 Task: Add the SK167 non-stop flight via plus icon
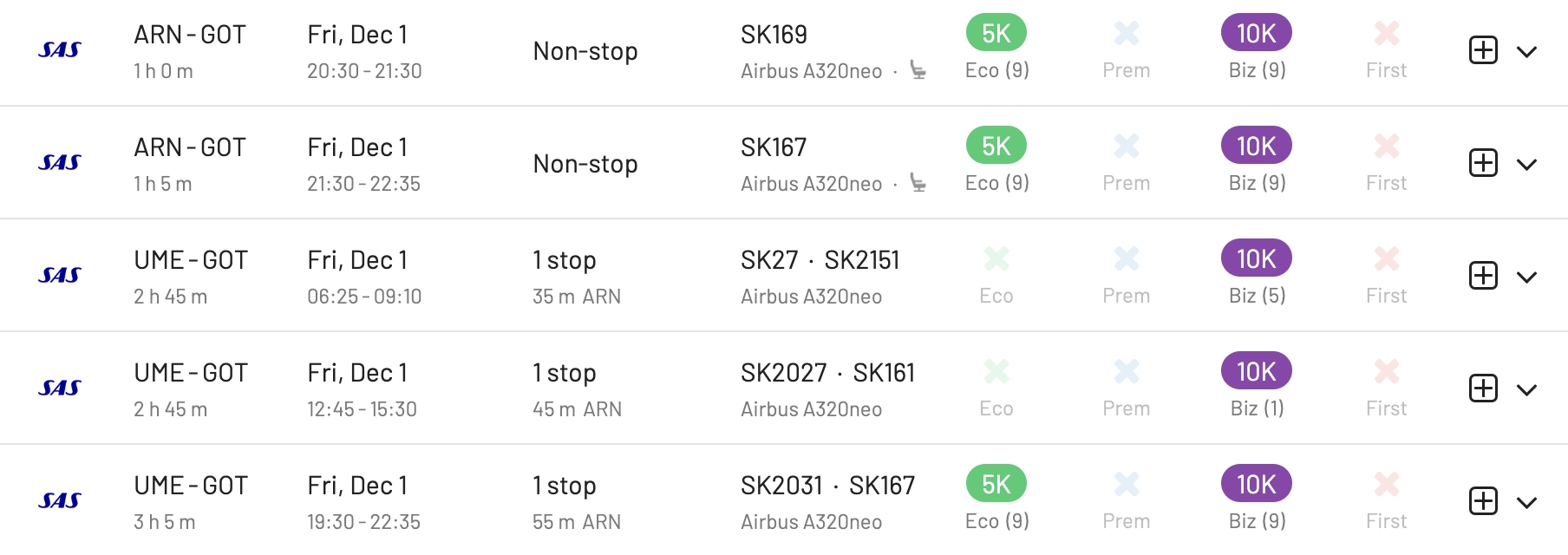[1483, 163]
